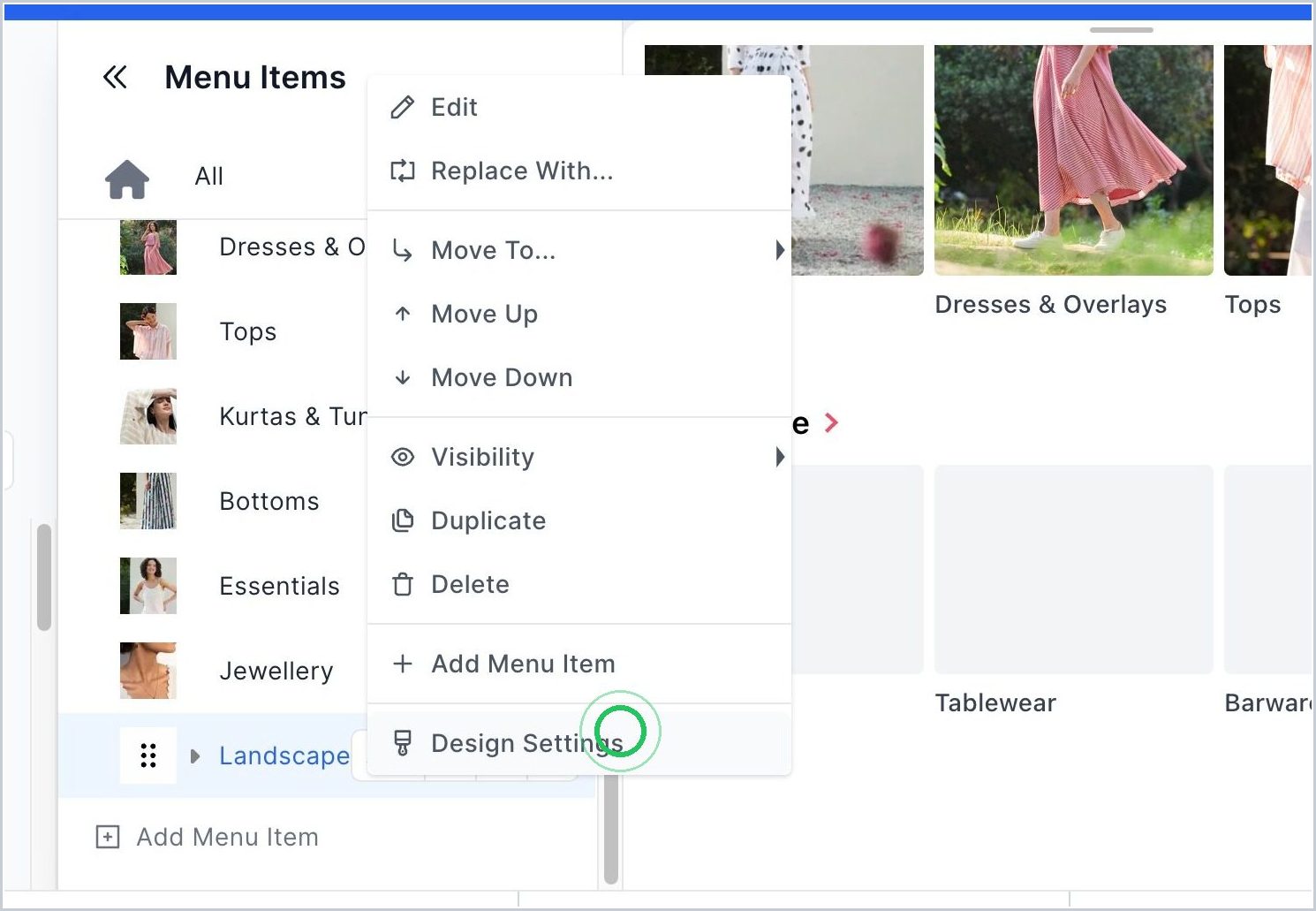Image resolution: width=1316 pixels, height=911 pixels.
Task: Click the Dresses & Overlays caption in preview
Action: [x=1051, y=305]
